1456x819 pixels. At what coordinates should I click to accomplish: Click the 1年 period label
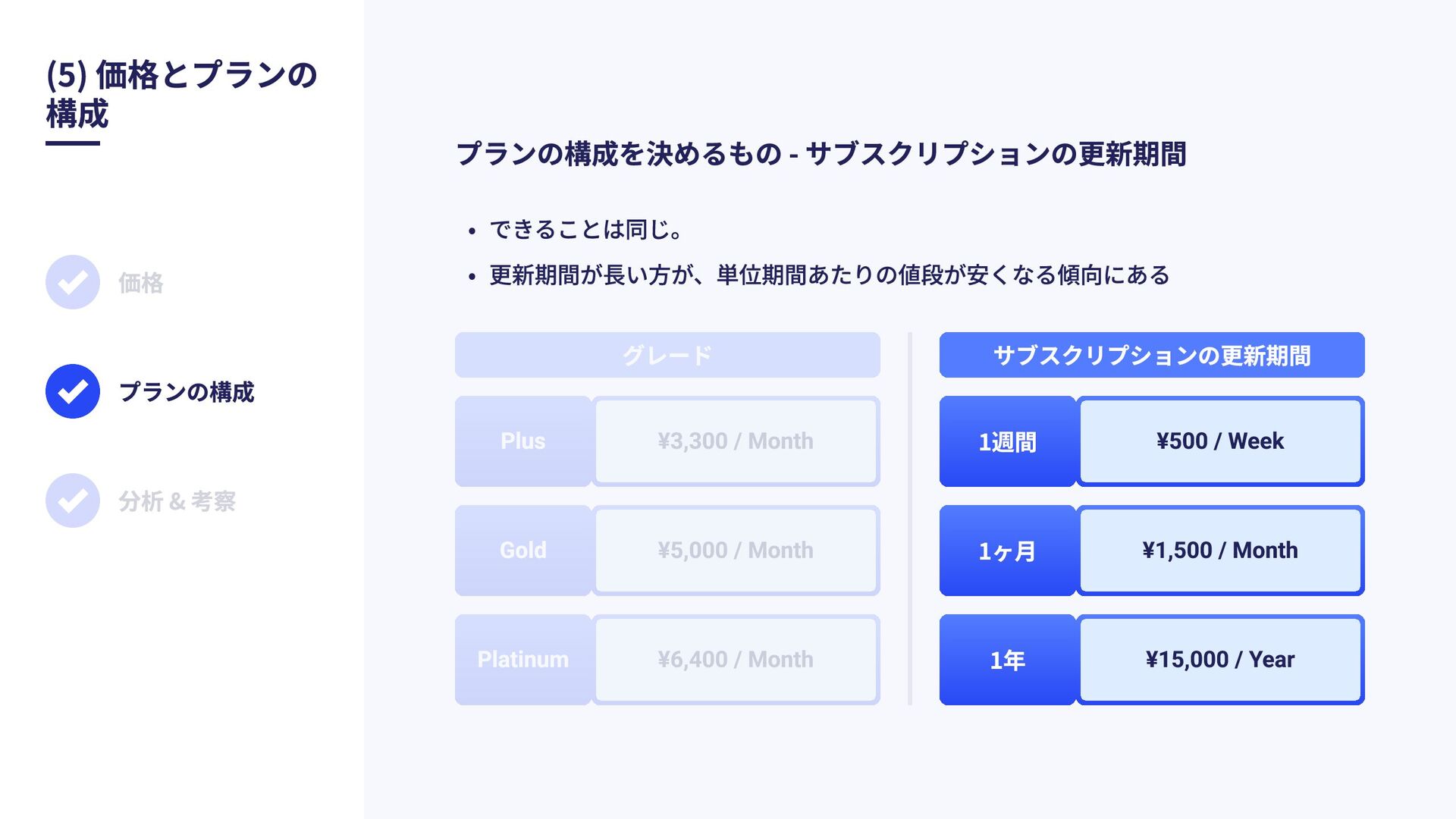point(1008,660)
